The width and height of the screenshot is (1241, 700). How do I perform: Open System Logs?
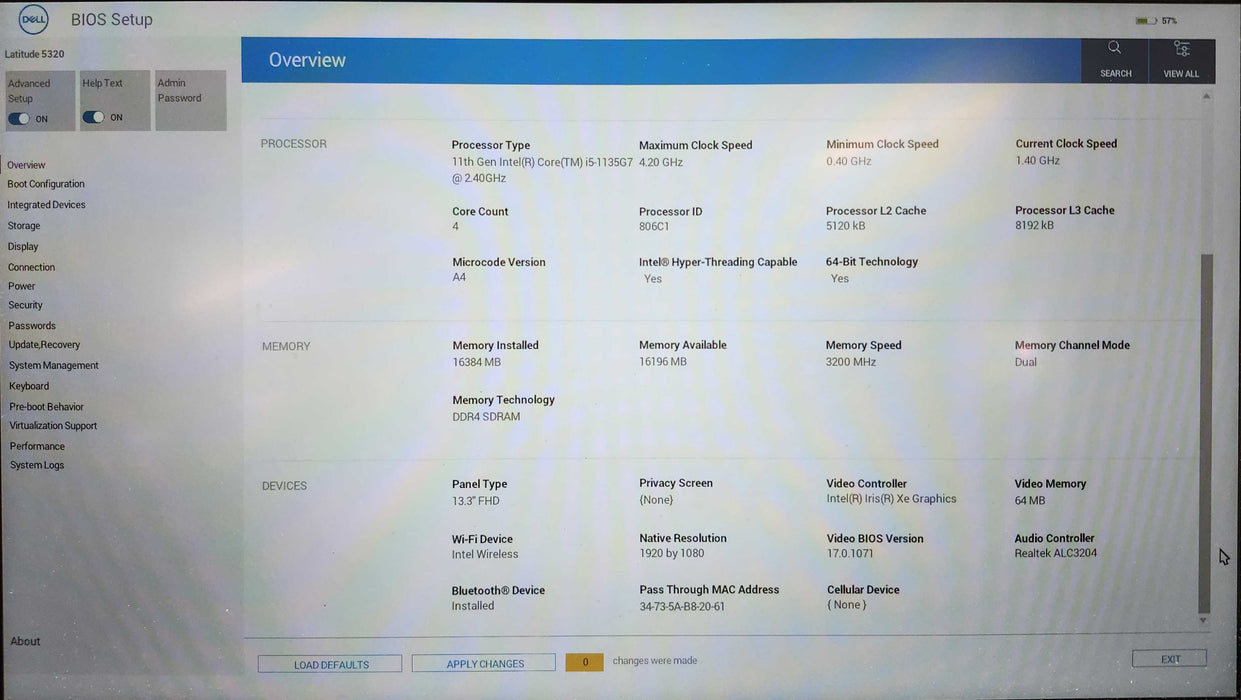click(36, 464)
